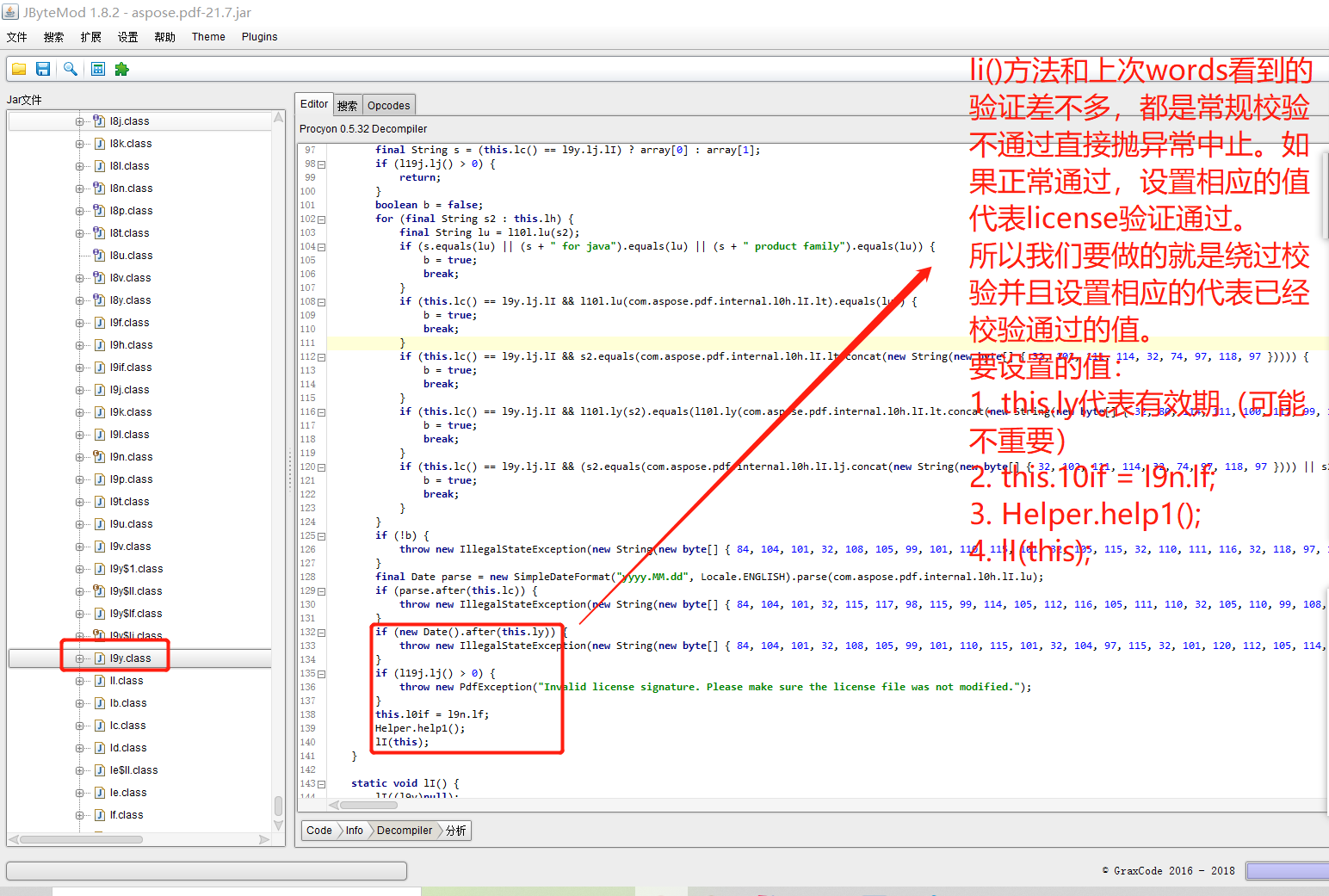Open search with the magnifier icon
This screenshot has width=1329, height=896.
71,69
